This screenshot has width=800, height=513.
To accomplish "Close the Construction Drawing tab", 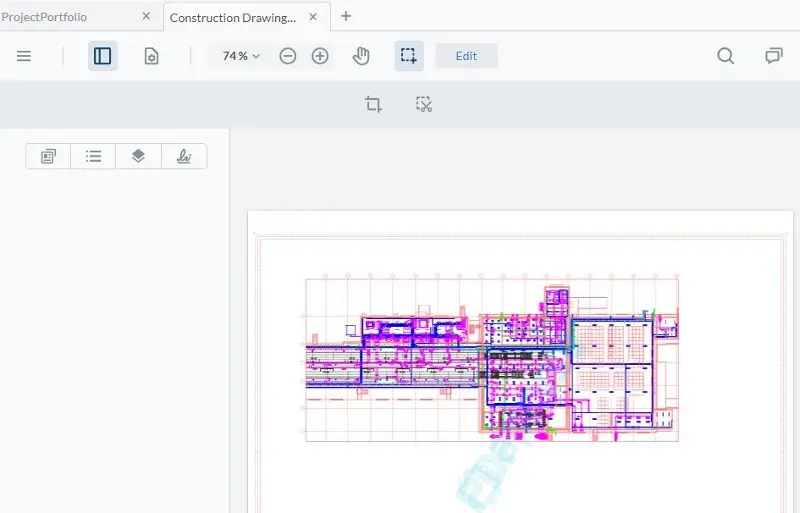I will pyautogui.click(x=313, y=17).
